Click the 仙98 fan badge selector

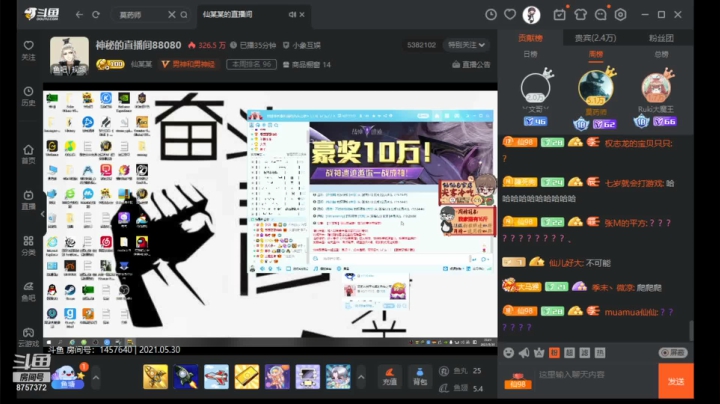click(518, 381)
